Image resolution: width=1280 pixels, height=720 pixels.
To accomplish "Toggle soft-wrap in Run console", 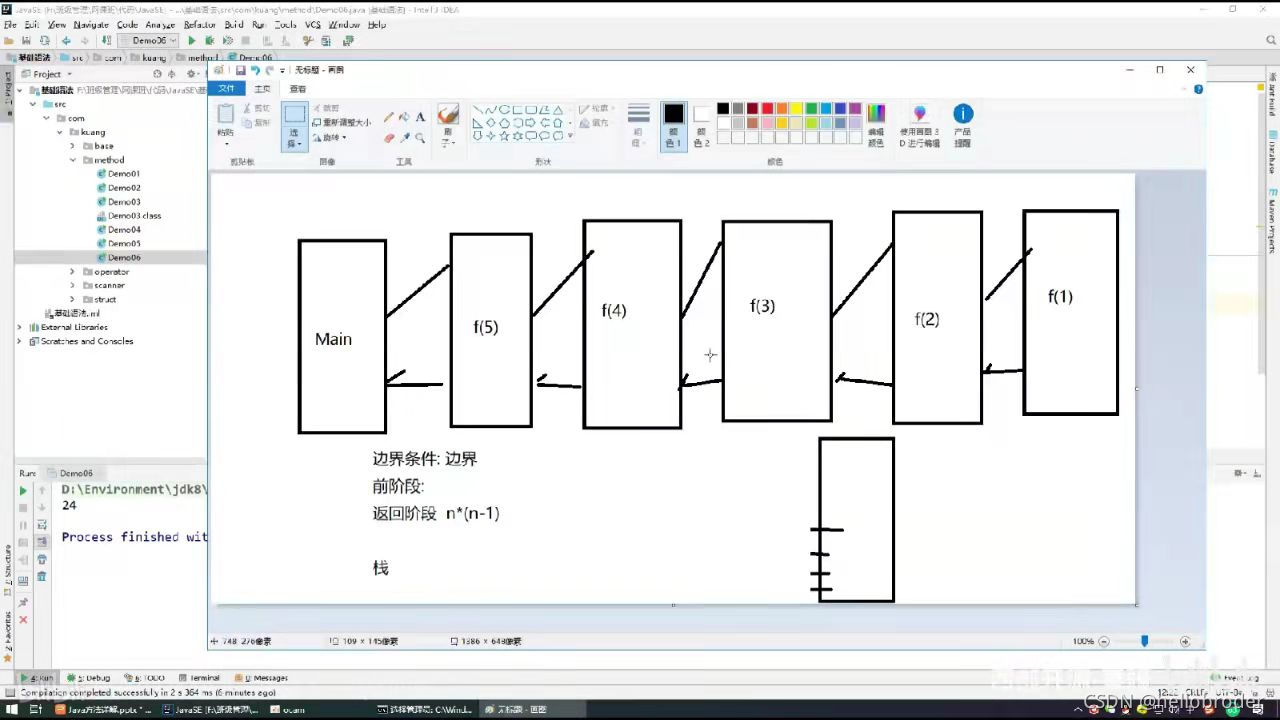I will 42,525.
